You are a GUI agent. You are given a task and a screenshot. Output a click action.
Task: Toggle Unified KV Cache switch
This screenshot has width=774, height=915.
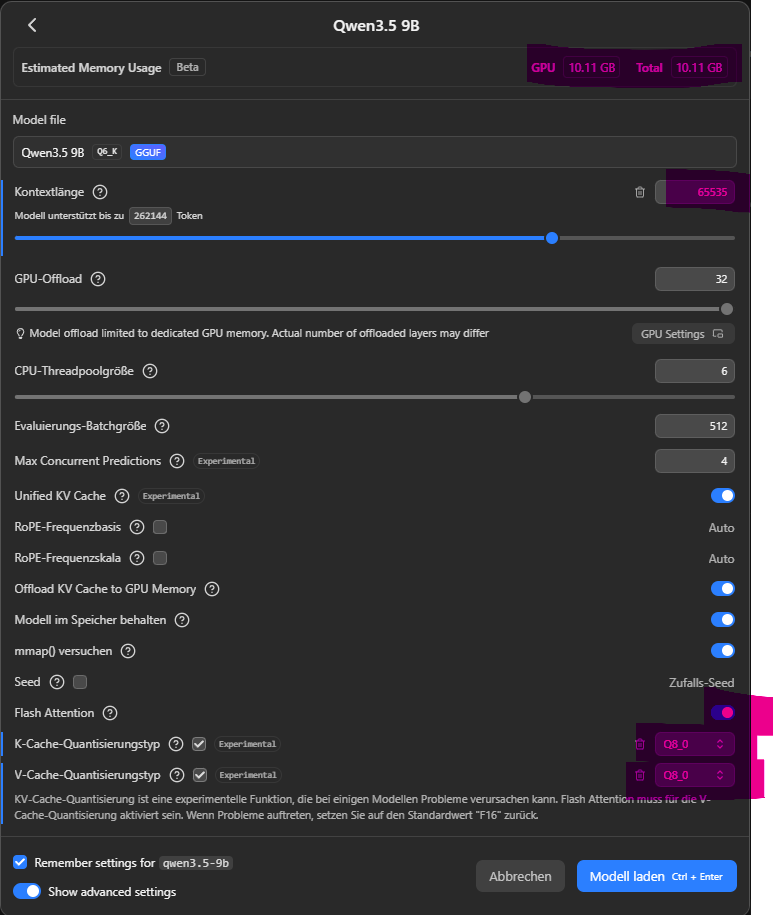(723, 495)
